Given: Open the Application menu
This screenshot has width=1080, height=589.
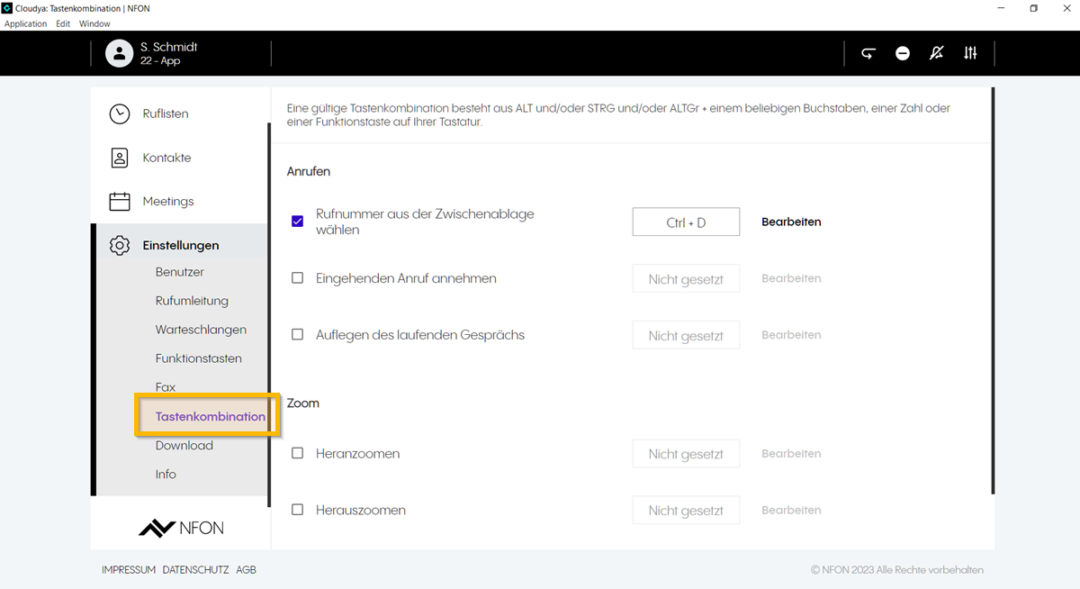Looking at the screenshot, I should click(26, 23).
